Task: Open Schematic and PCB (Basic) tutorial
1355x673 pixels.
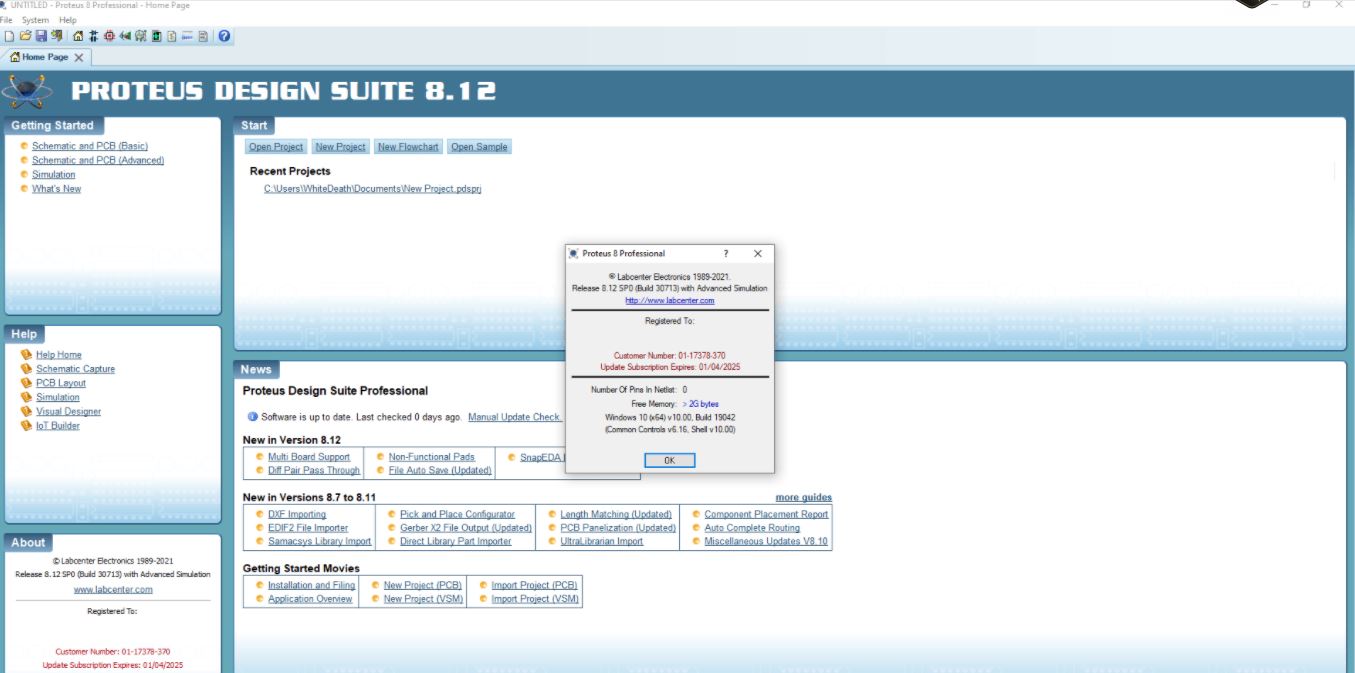Action: [x=89, y=146]
